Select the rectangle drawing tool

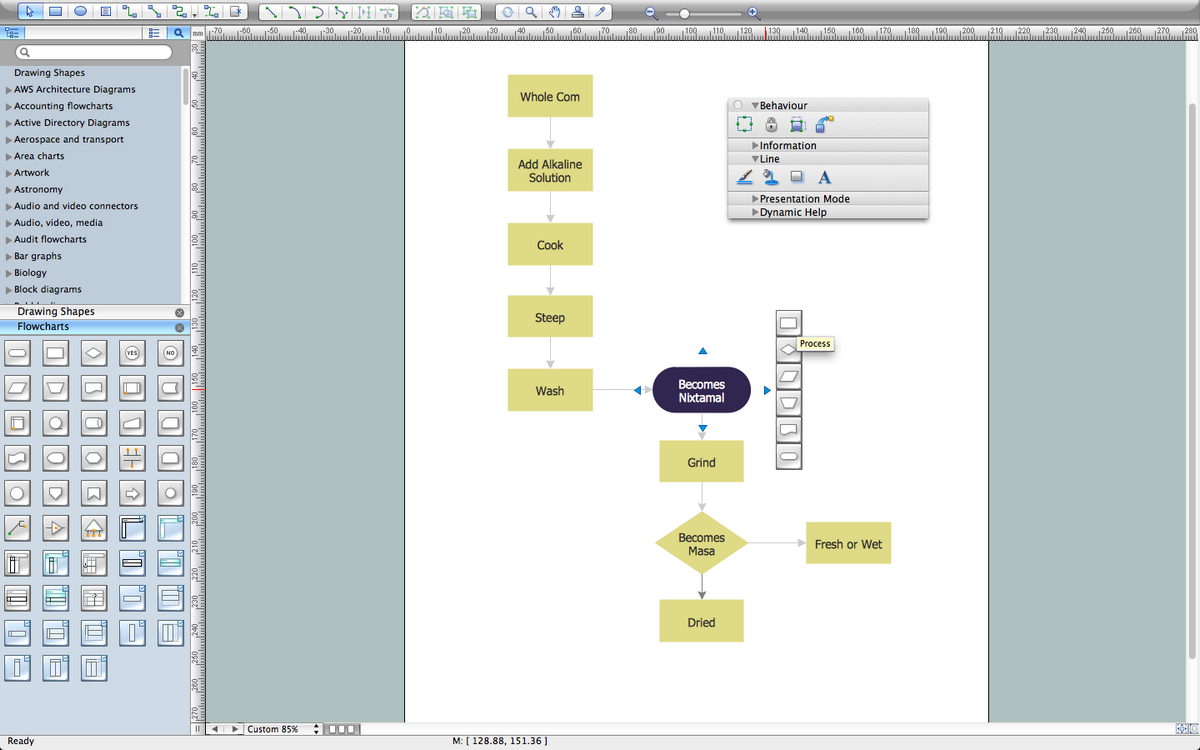point(55,12)
